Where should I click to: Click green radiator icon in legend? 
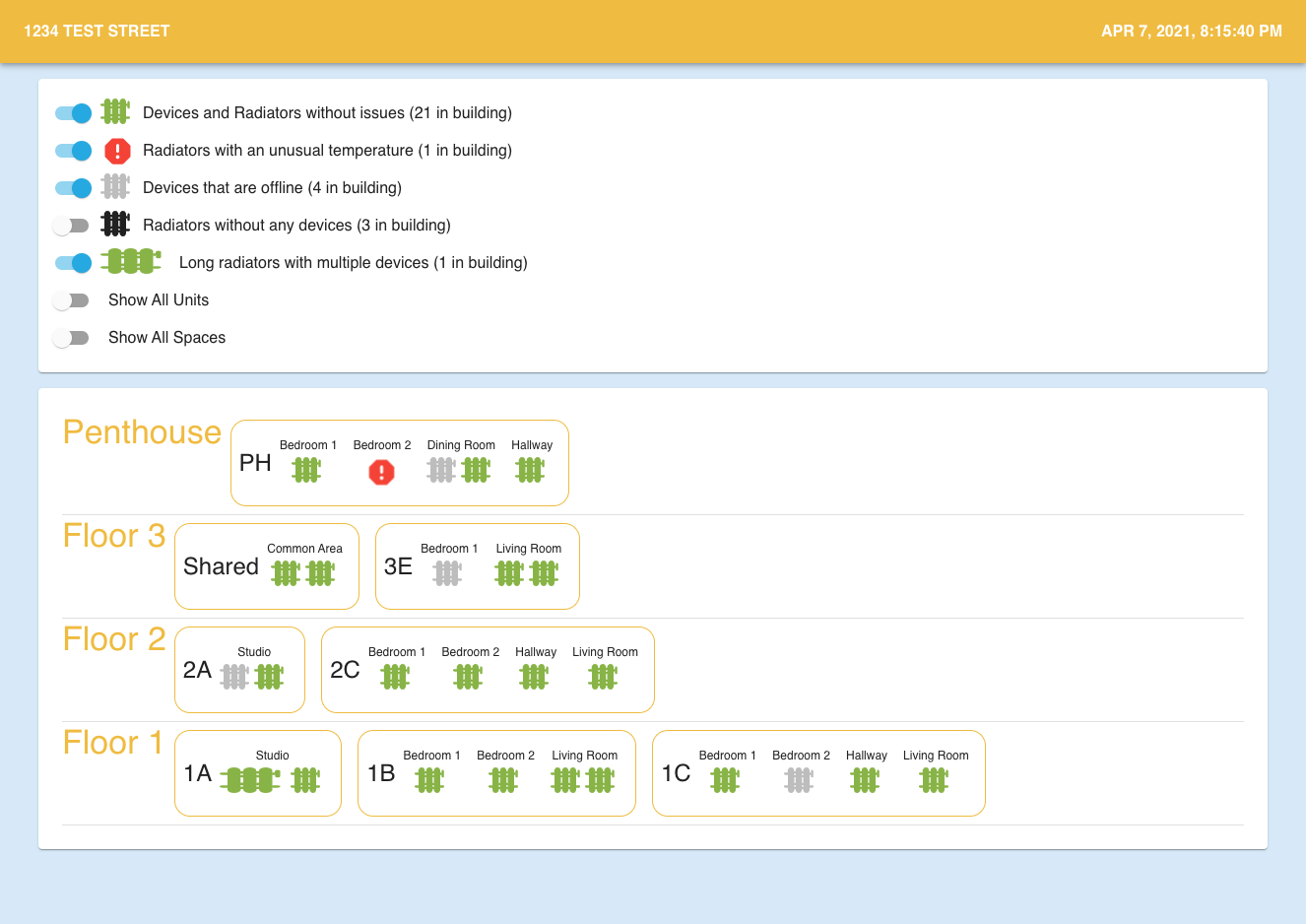[115, 111]
